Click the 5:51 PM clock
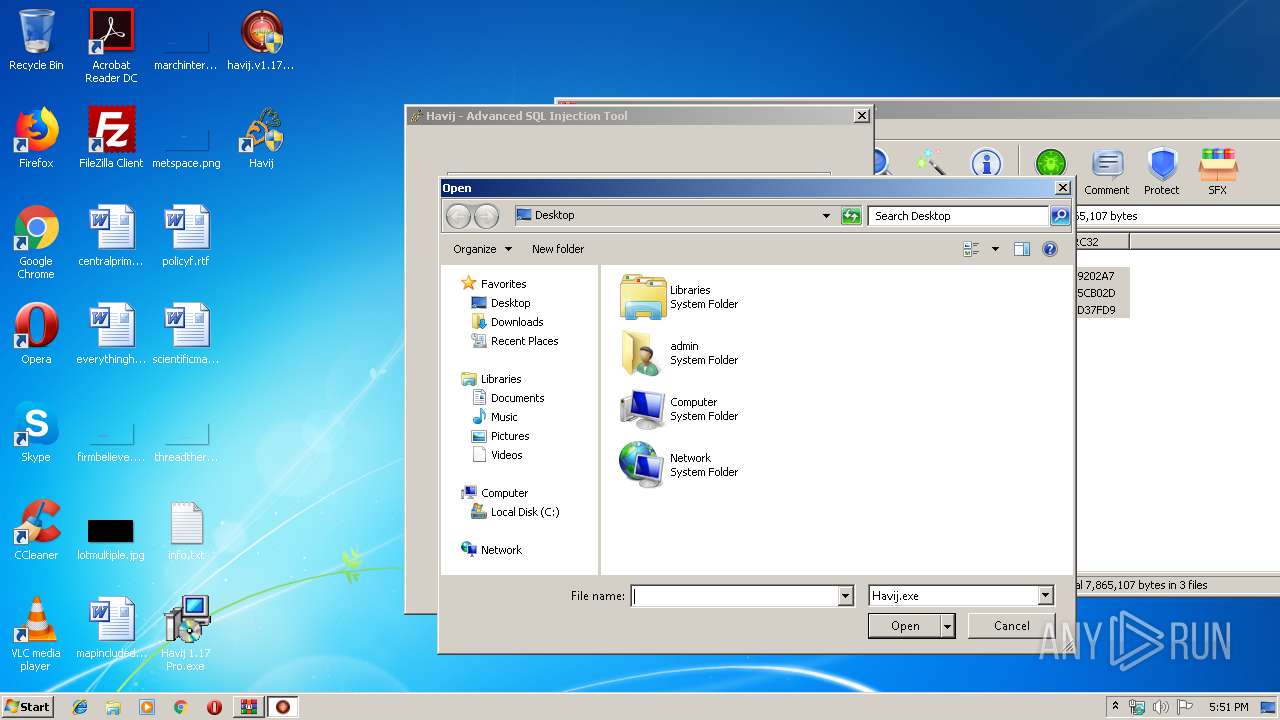This screenshot has width=1280, height=720. point(1228,707)
